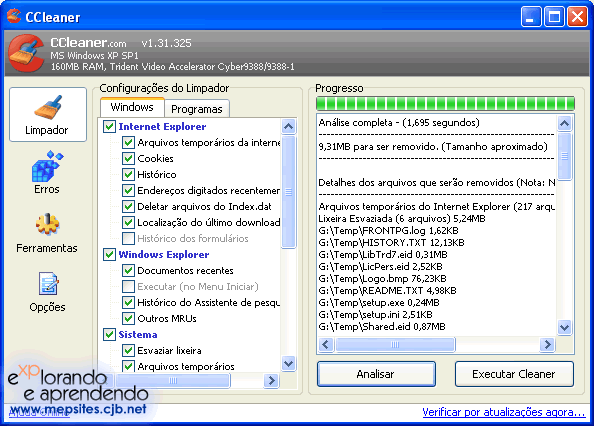594x426 pixels.
Task: Toggle Endereços digitados recentemente checkbox
Action: [x=128, y=190]
